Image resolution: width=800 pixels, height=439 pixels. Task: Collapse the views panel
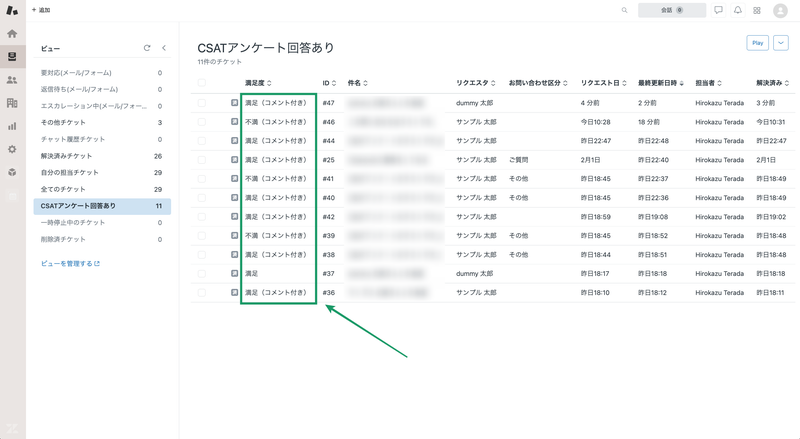click(x=164, y=48)
